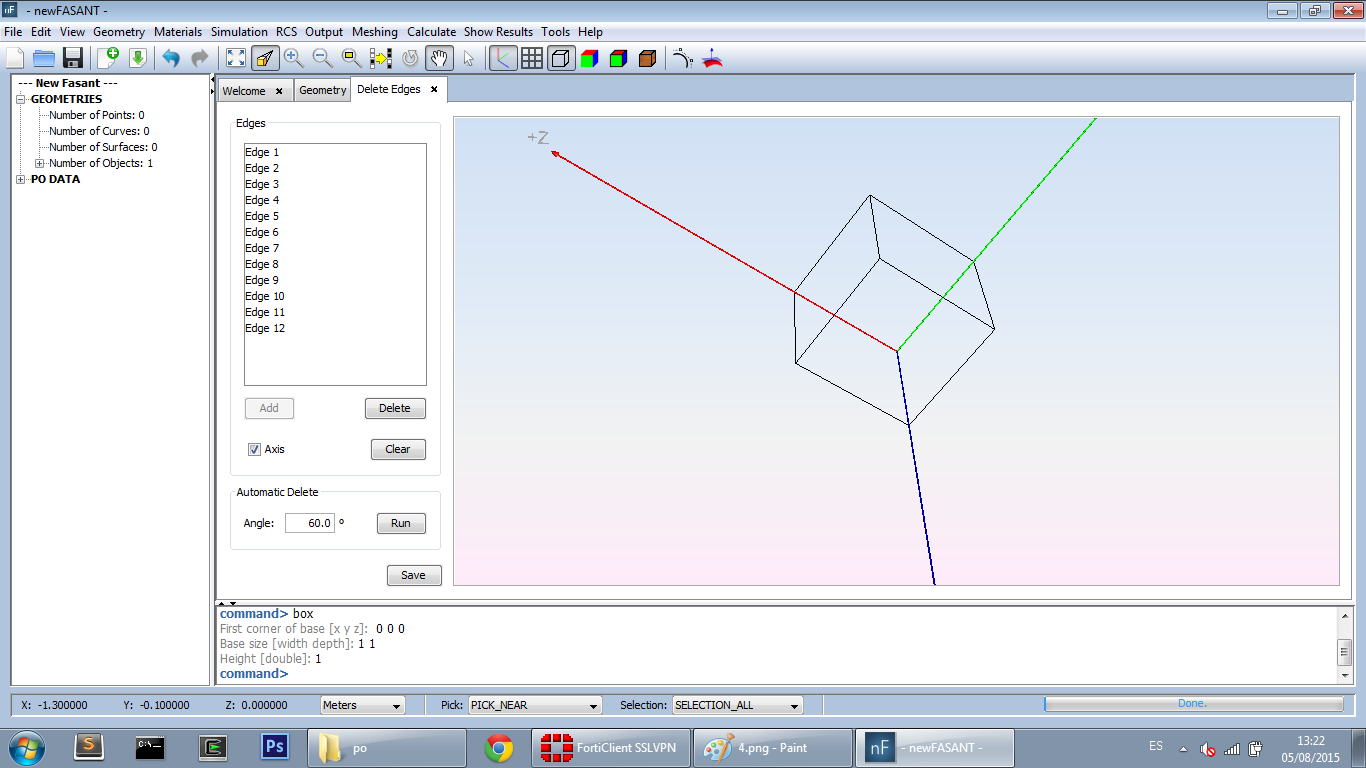
Task: Expand the Number of Objects tree node
Action: click(x=40, y=163)
